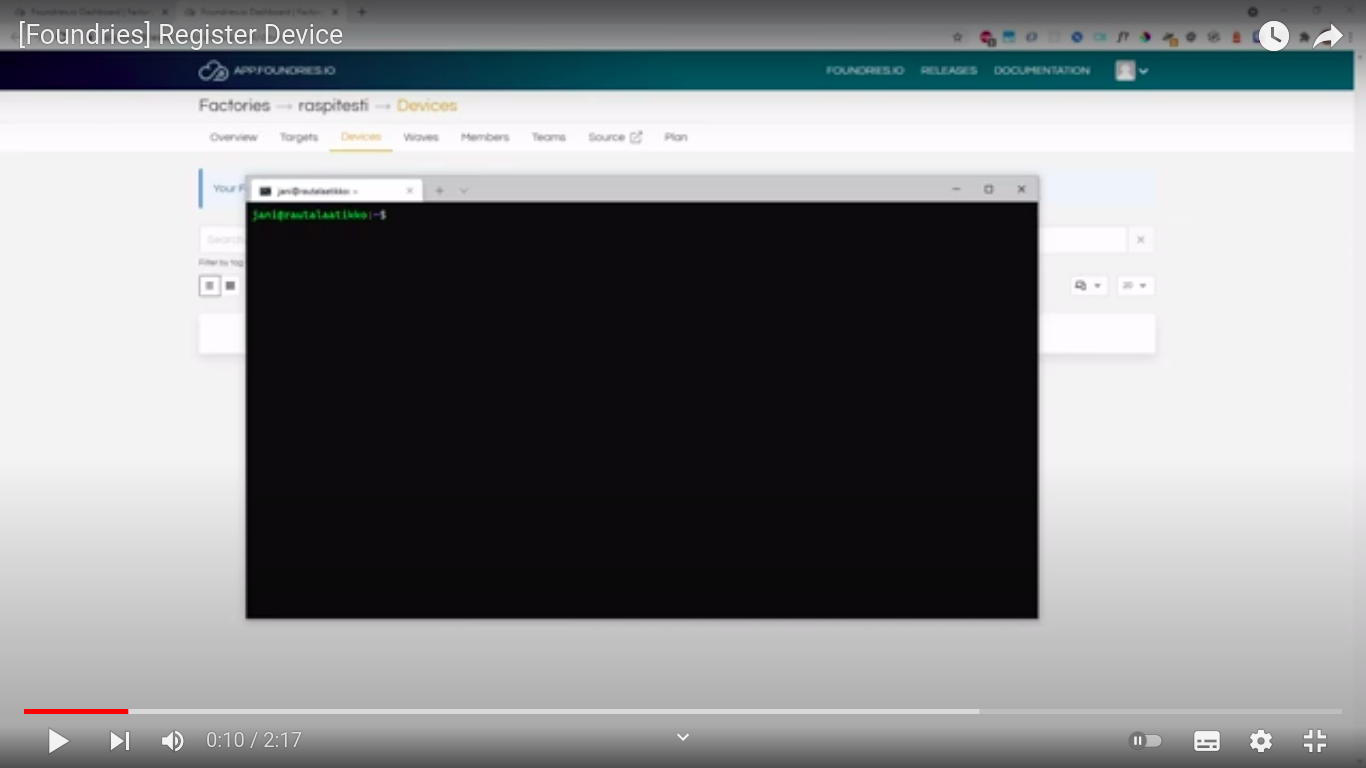Minimize the terminal window

pos(956,189)
